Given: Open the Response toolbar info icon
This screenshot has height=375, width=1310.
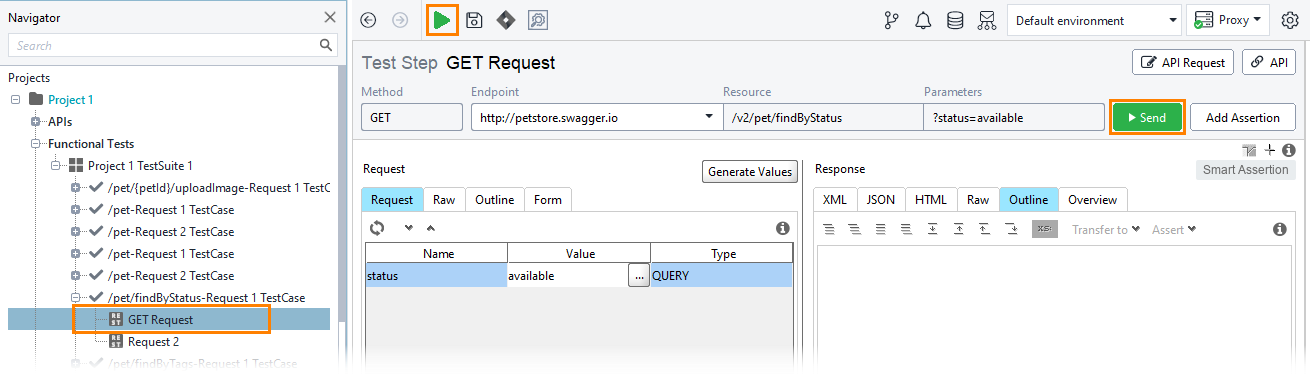Looking at the screenshot, I should coord(1279,229).
